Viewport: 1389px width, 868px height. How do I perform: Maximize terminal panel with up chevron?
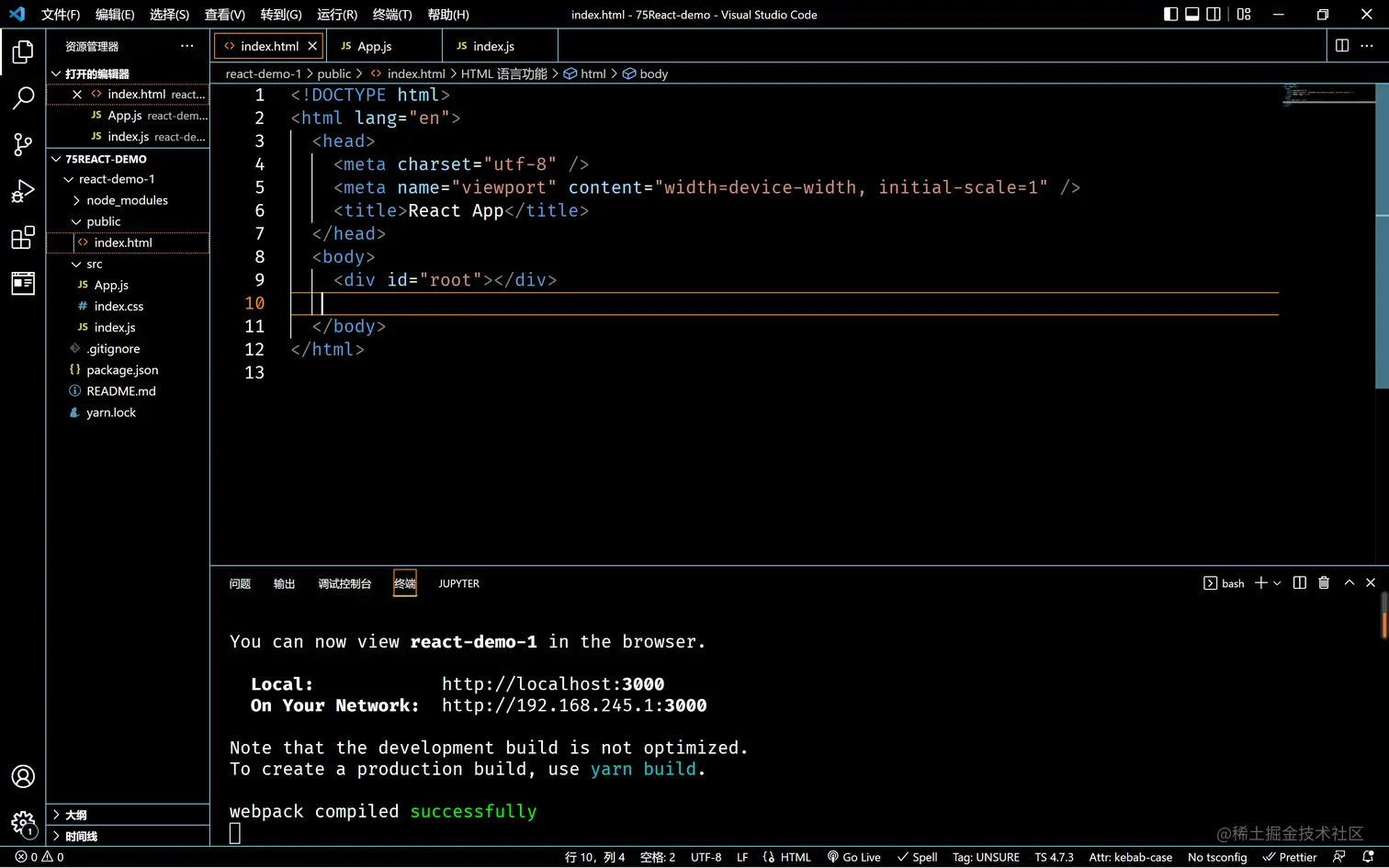[1349, 583]
